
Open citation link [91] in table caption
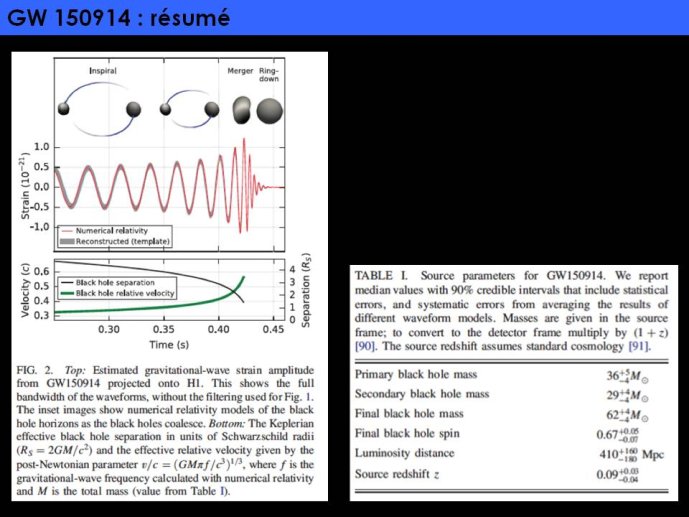[639, 347]
